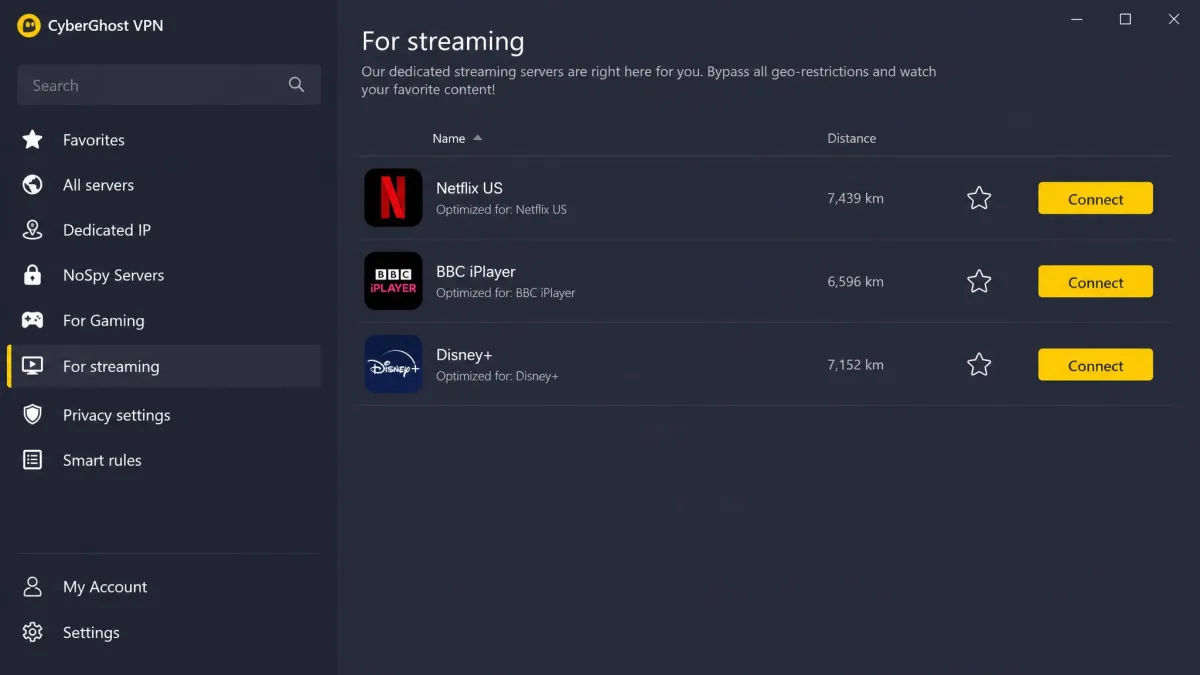
Task: Click the Smart rules list icon
Action: tap(33, 460)
